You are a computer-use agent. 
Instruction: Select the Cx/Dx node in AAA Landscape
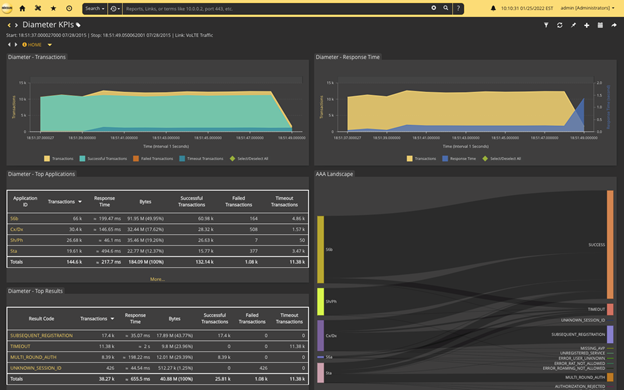(320, 335)
